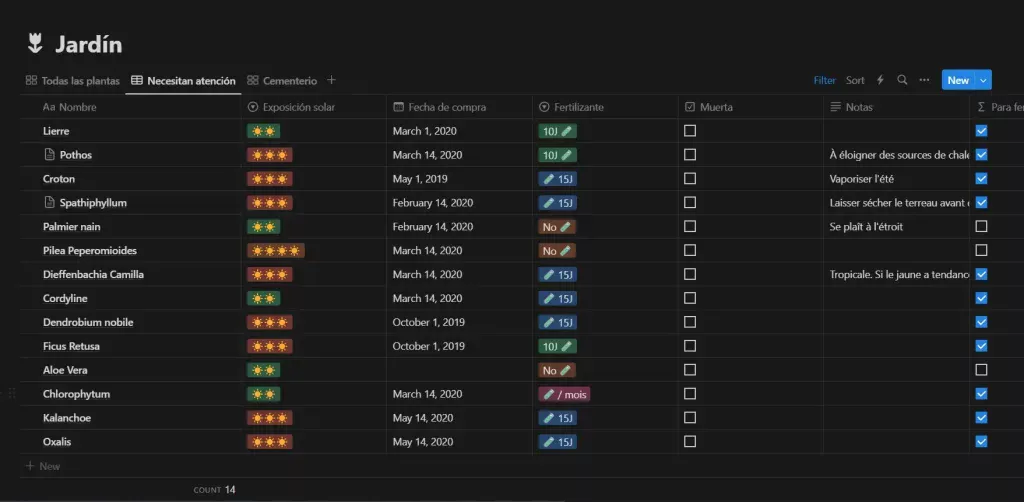Check the Muerta checkbox for Lierre

[690, 131]
